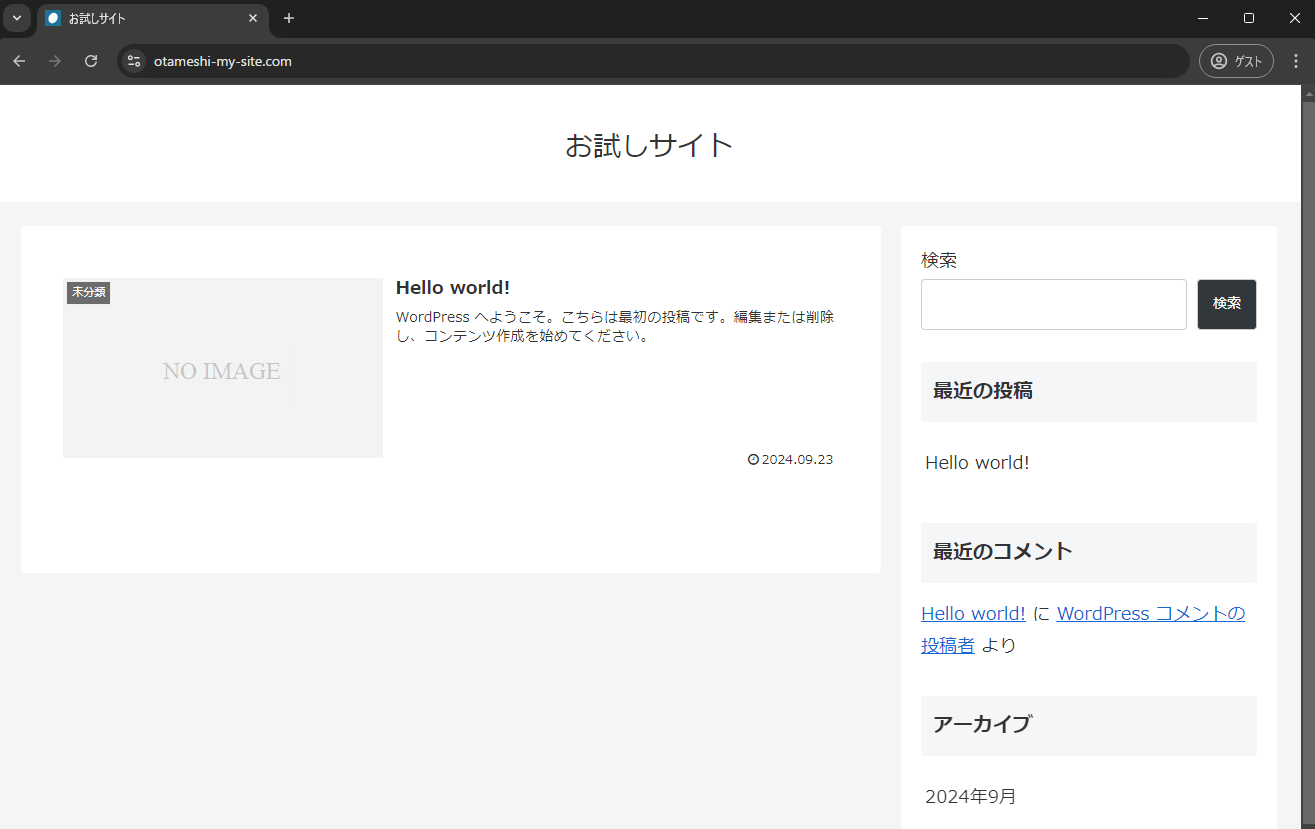1315x829 pixels.
Task: Minimize the browser window
Action: click(1203, 18)
